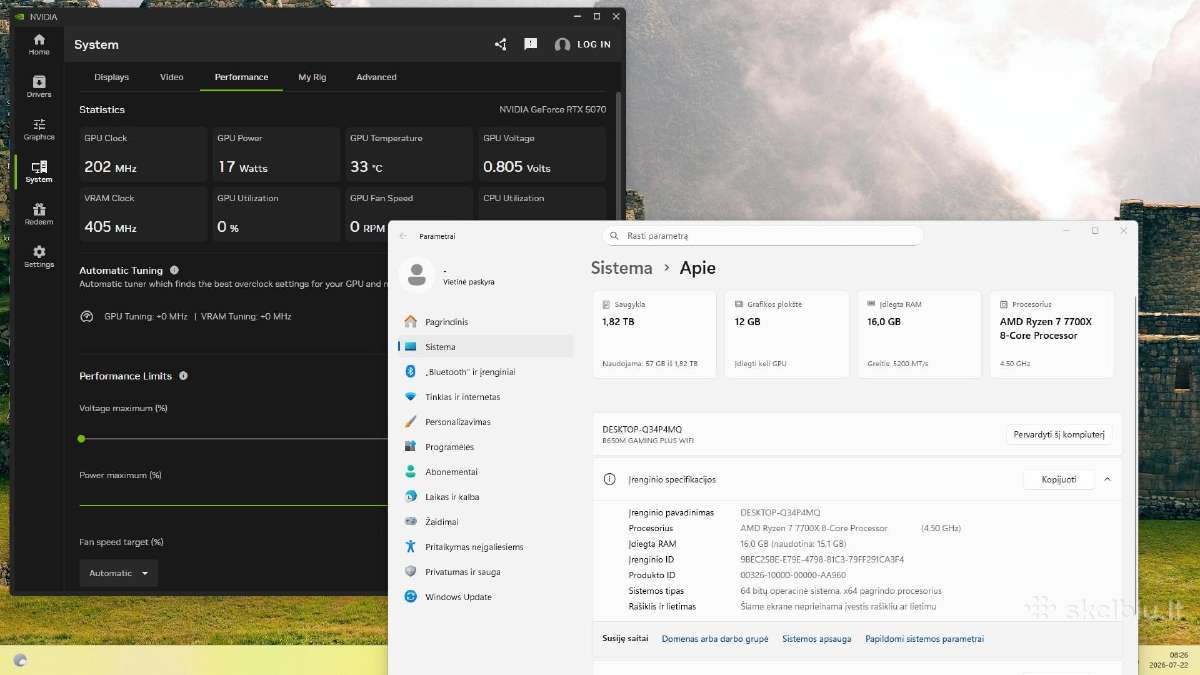Select System icon in NVIDIA sidebar
Viewport: 1200px width, 675px height.
pos(39,172)
